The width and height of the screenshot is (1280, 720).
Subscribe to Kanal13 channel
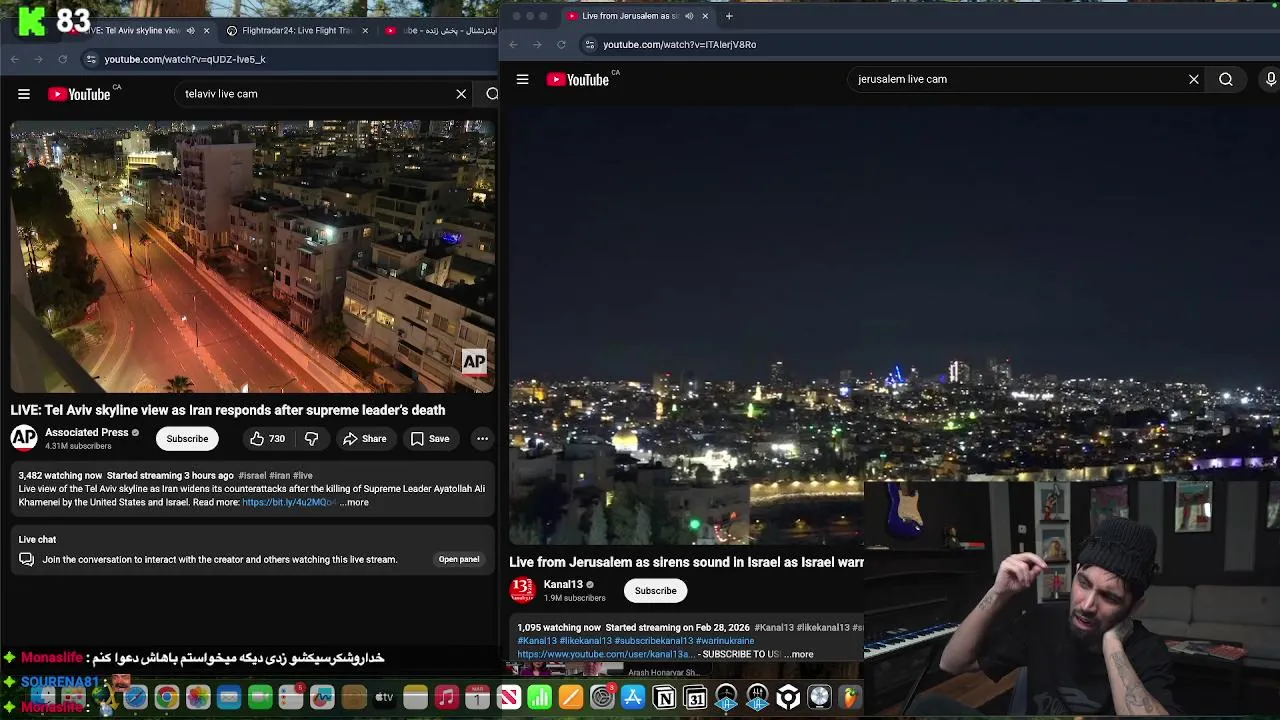(655, 590)
